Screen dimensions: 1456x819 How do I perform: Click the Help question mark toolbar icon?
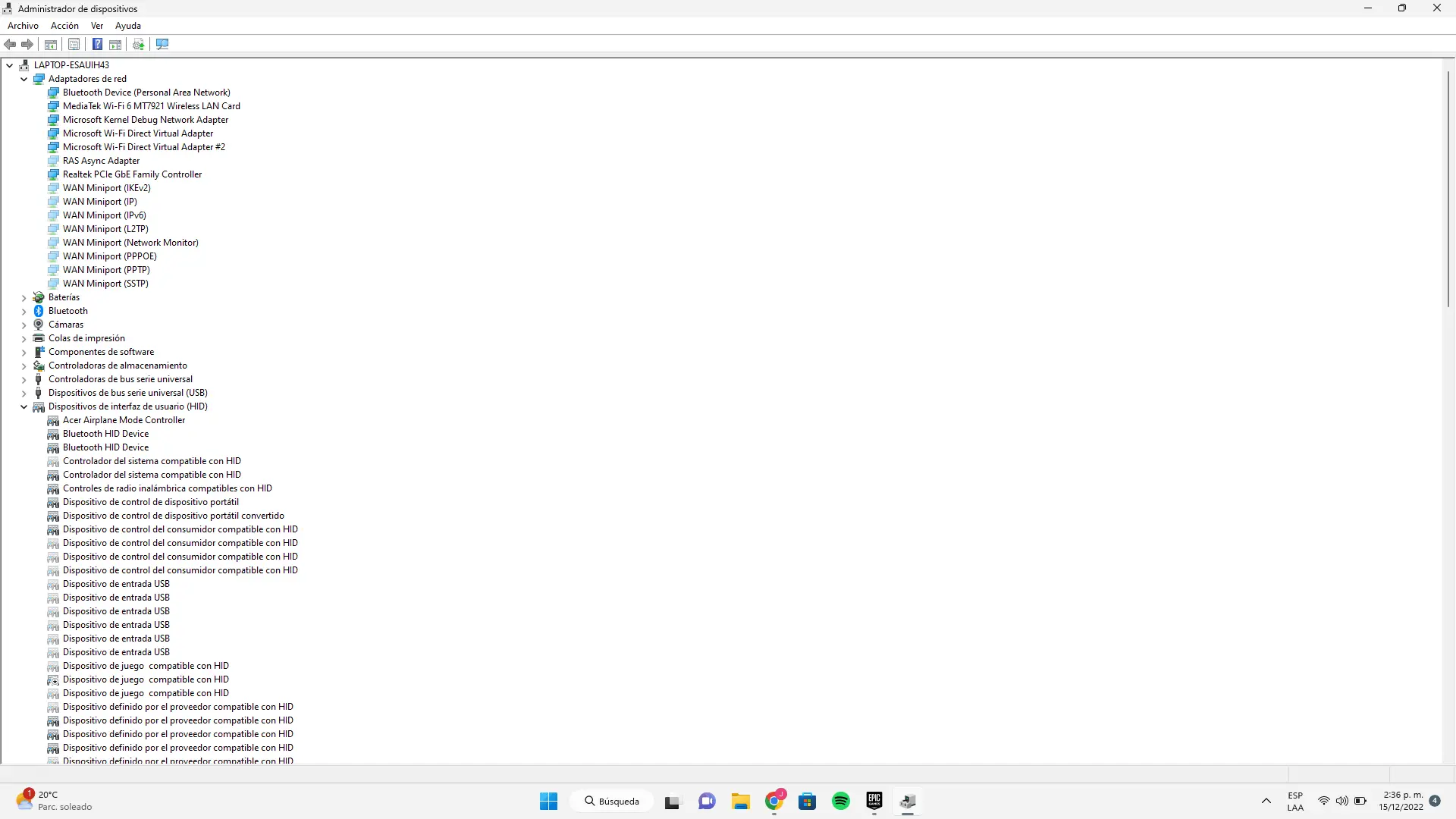97,45
